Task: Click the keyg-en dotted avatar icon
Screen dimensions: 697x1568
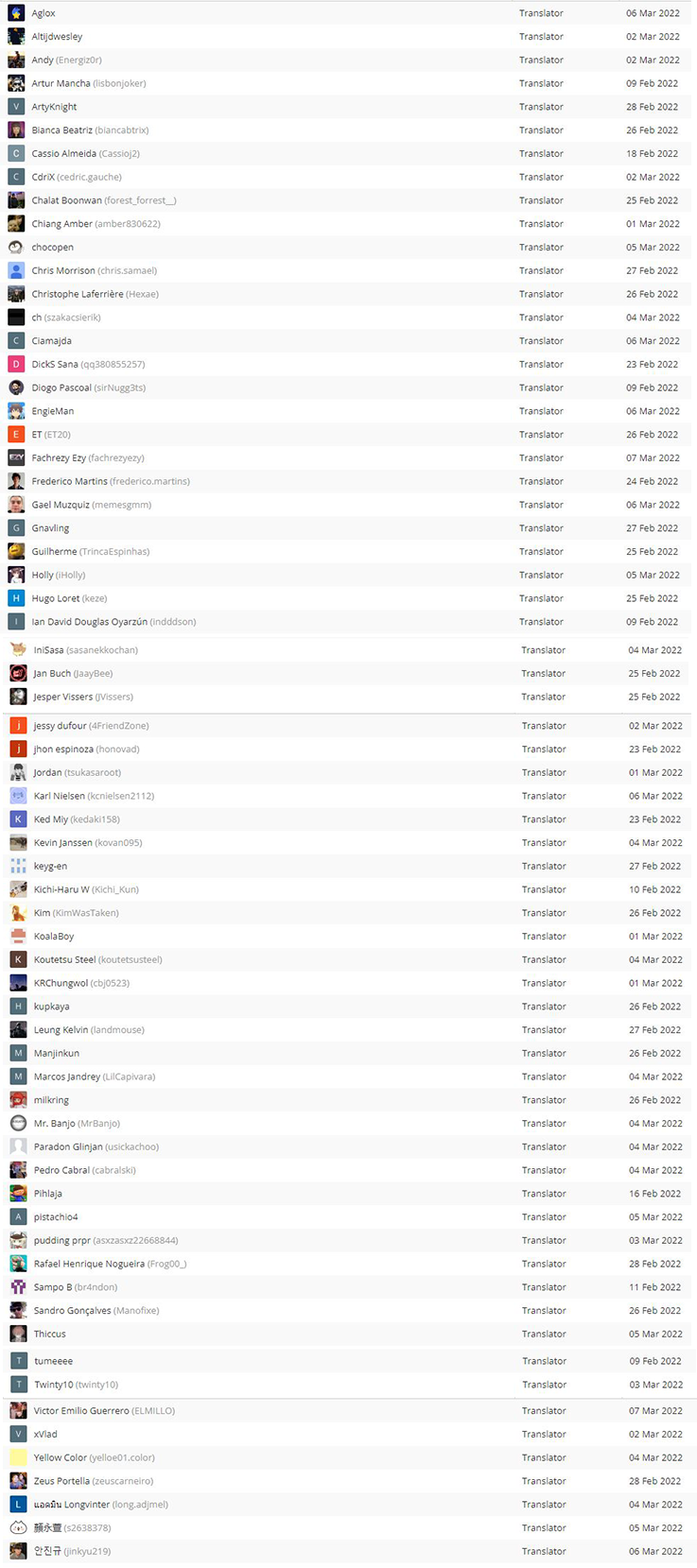Action: (18, 867)
